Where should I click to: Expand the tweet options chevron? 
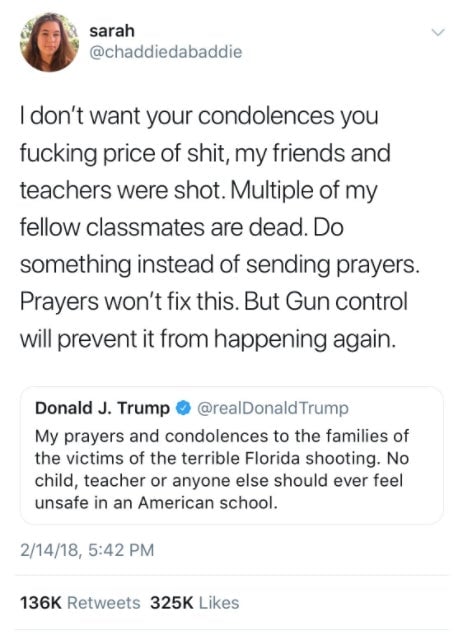(438, 32)
